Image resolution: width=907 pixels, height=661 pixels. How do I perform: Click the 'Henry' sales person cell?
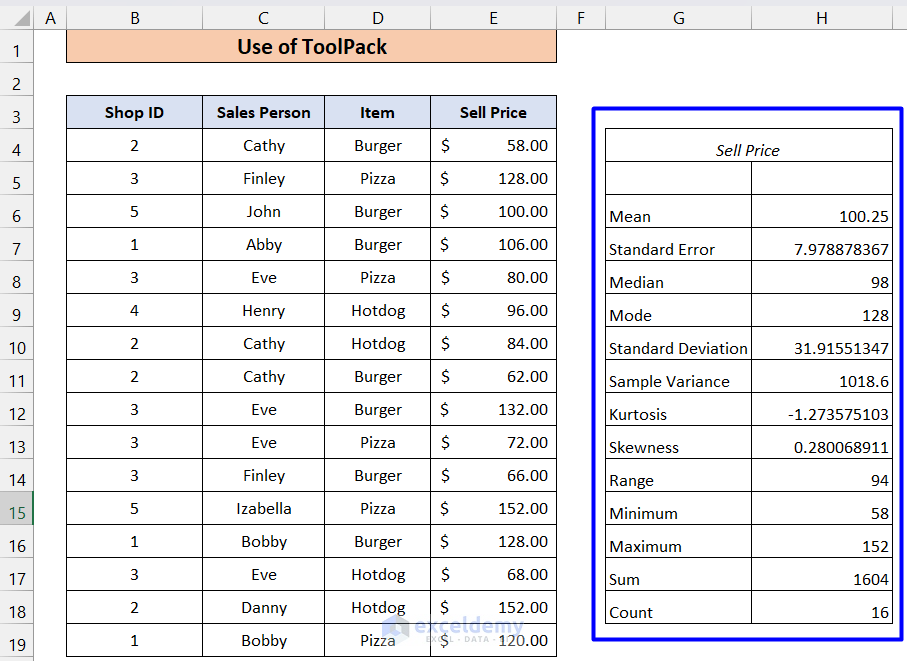pyautogui.click(x=263, y=311)
